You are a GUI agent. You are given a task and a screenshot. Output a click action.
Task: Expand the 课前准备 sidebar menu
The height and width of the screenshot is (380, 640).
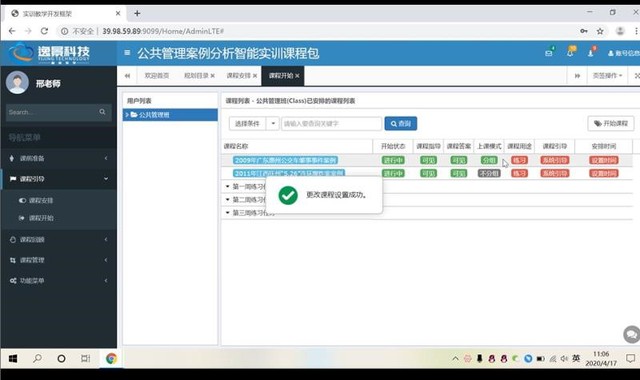point(58,158)
